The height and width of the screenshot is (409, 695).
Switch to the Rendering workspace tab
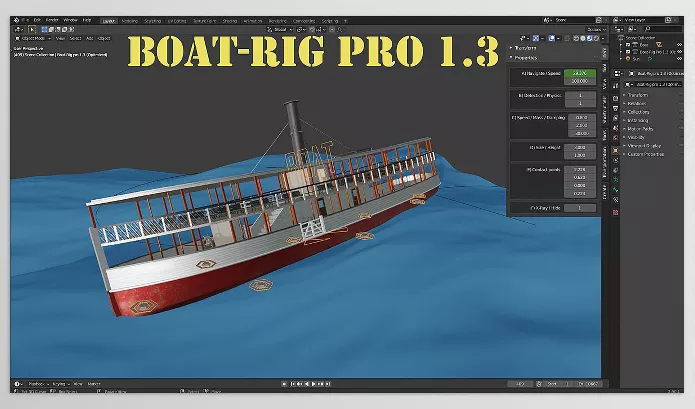pos(277,20)
